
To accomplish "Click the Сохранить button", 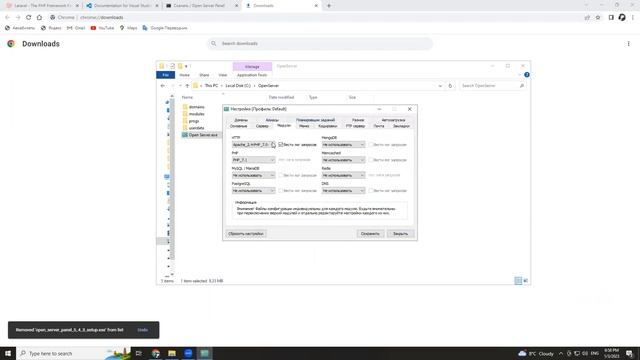I will 370,233.
